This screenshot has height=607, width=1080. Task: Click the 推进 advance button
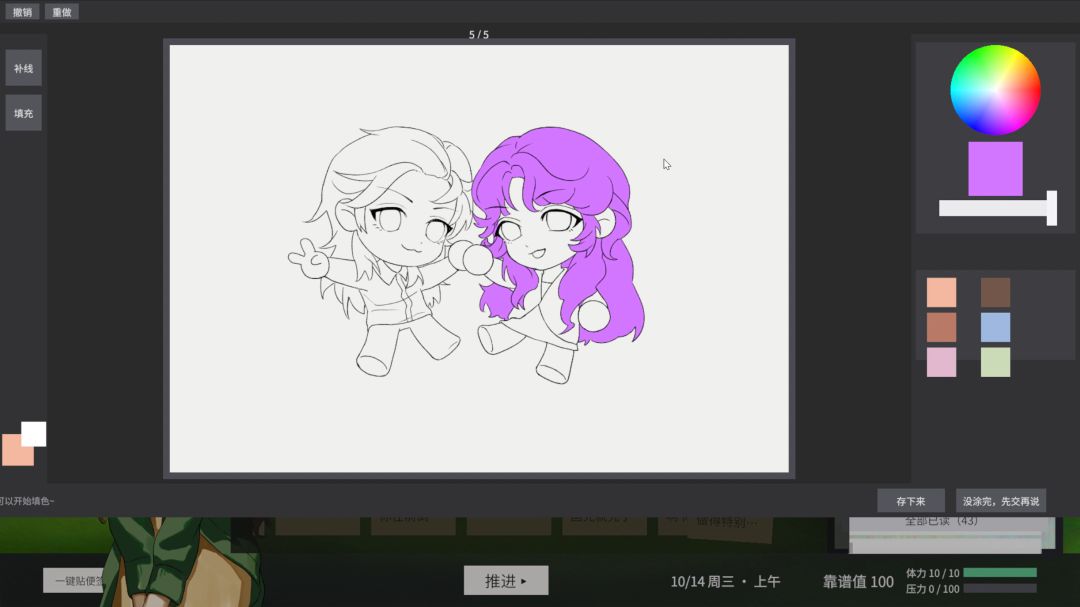pyautogui.click(x=506, y=581)
